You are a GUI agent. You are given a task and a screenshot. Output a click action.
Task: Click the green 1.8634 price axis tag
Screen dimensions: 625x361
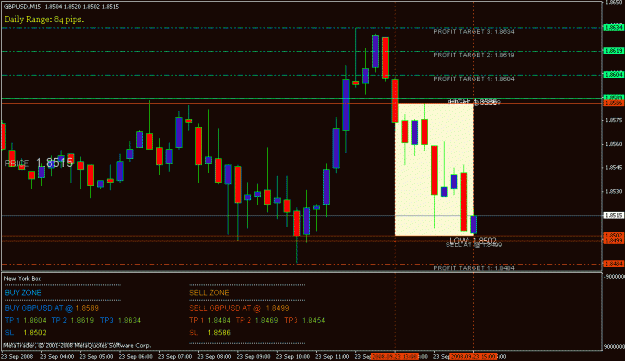coord(613,27)
